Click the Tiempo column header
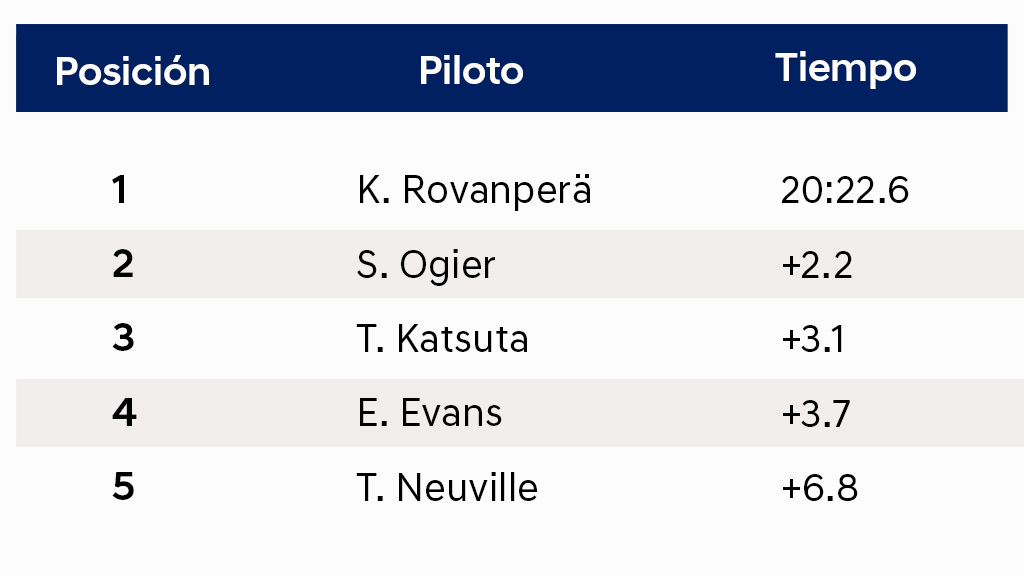 [x=846, y=69]
